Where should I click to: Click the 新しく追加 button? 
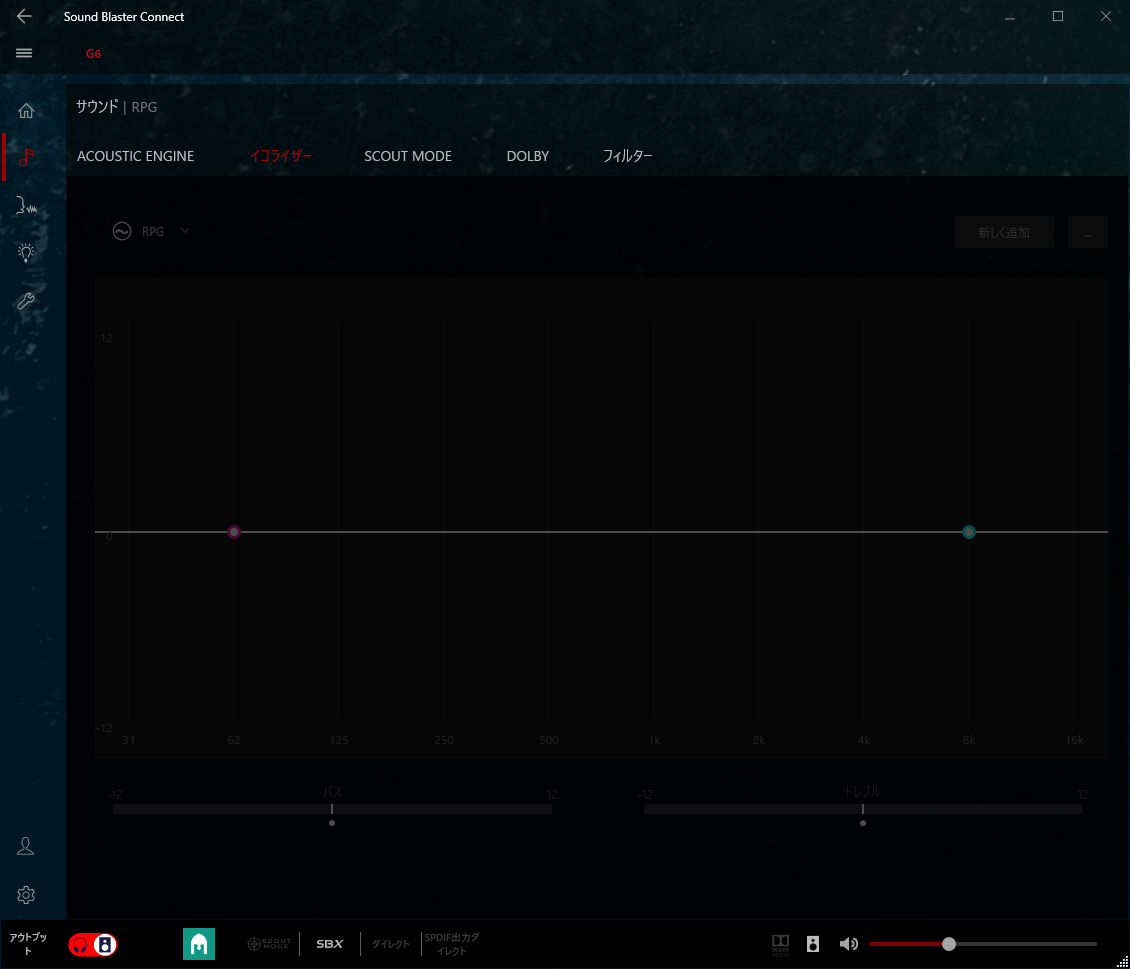1004,233
